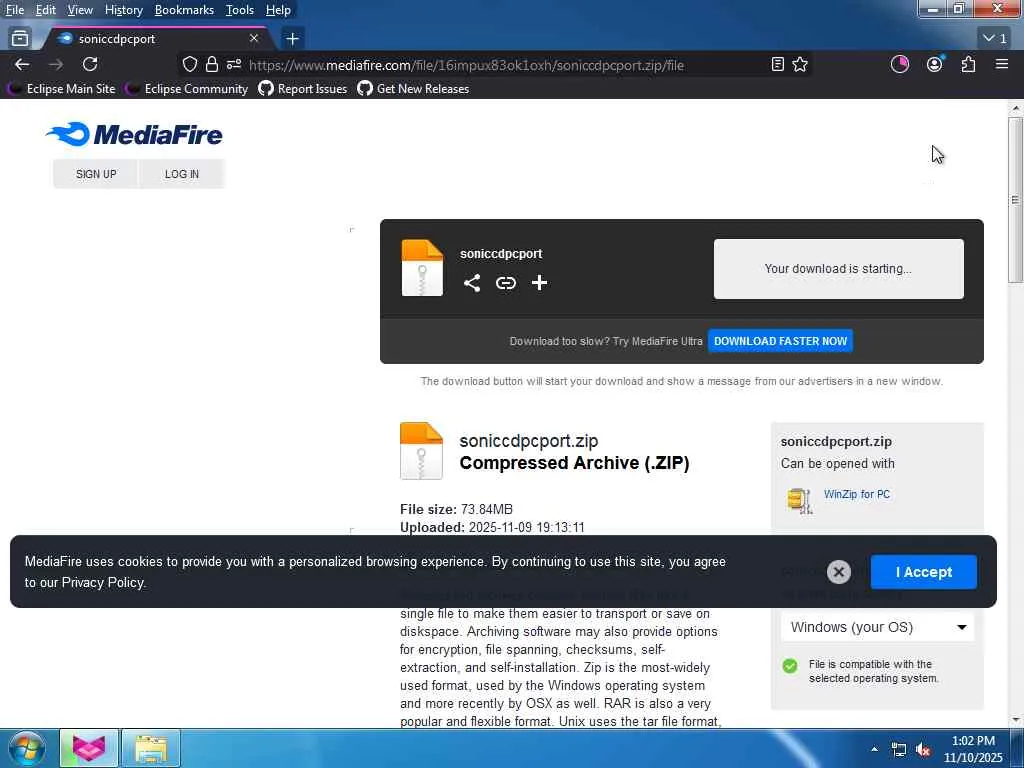
Task: Click DOWNLOAD FASTER NOW button
Action: coord(780,341)
